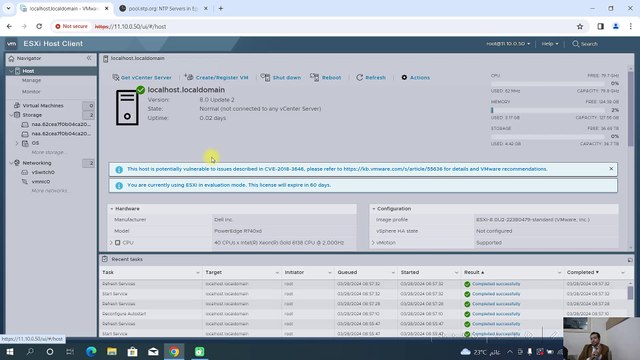Image resolution: width=640 pixels, height=360 pixels.
Task: Open browser side panel icon
Action: [600, 27]
